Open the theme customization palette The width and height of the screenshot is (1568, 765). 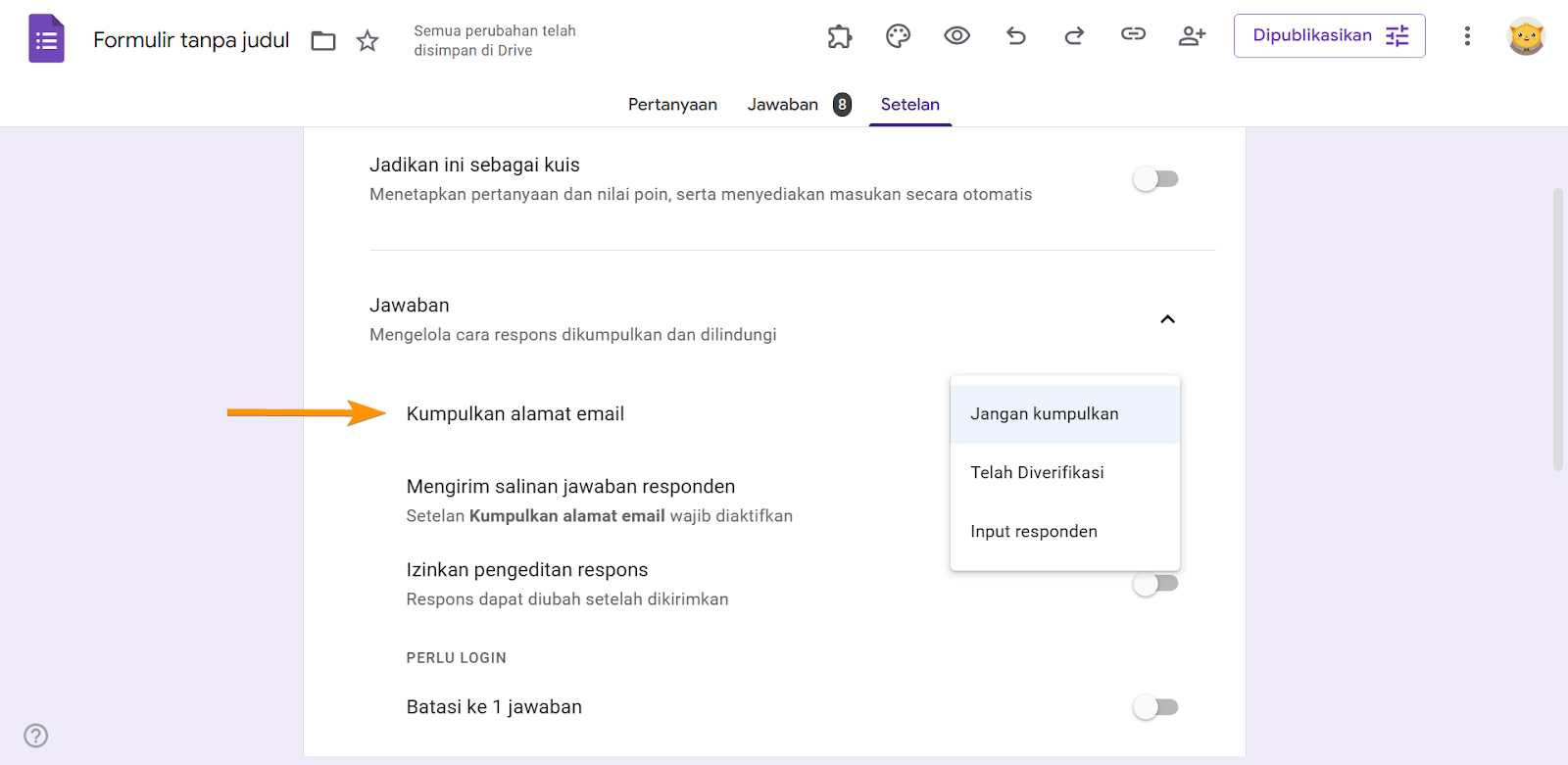click(x=898, y=36)
